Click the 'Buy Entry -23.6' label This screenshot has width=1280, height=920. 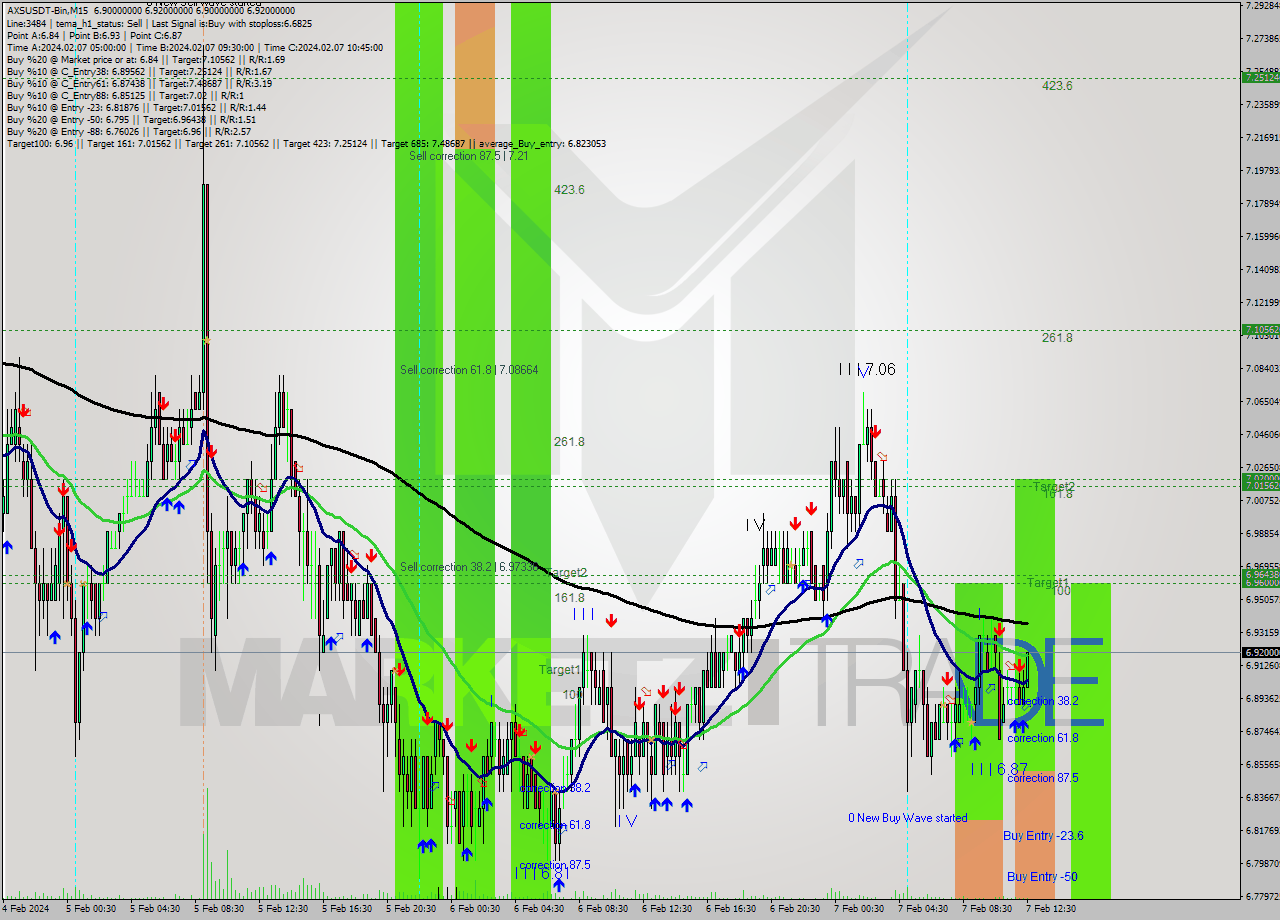pyautogui.click(x=1043, y=836)
